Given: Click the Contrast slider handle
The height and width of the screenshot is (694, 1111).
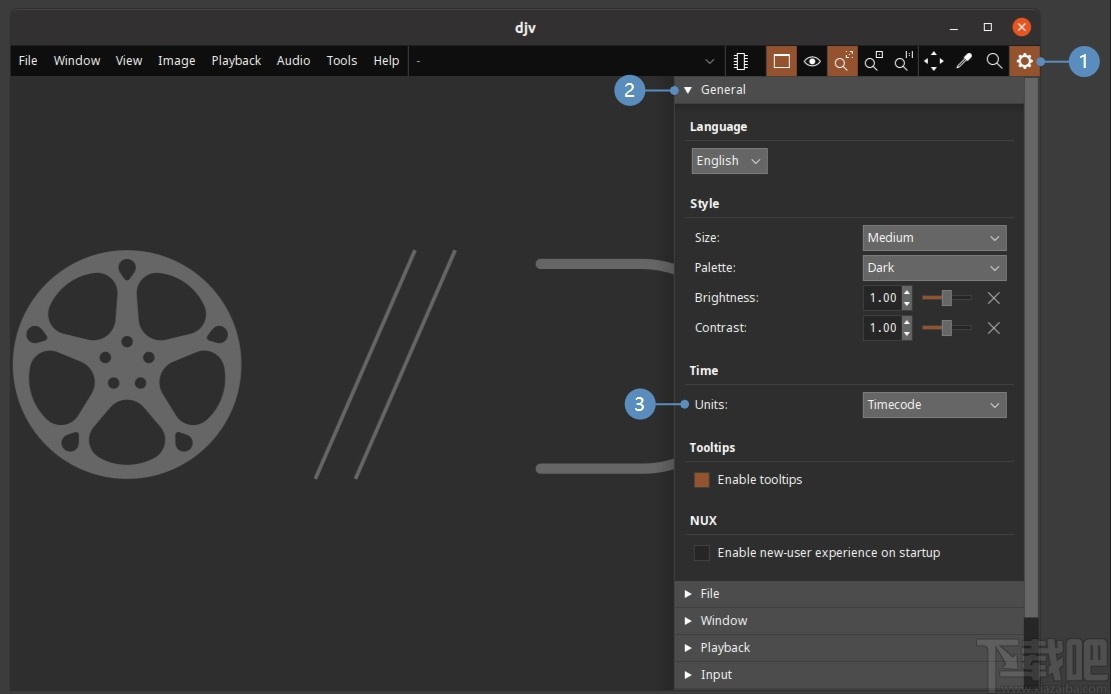Looking at the screenshot, I should coord(947,328).
